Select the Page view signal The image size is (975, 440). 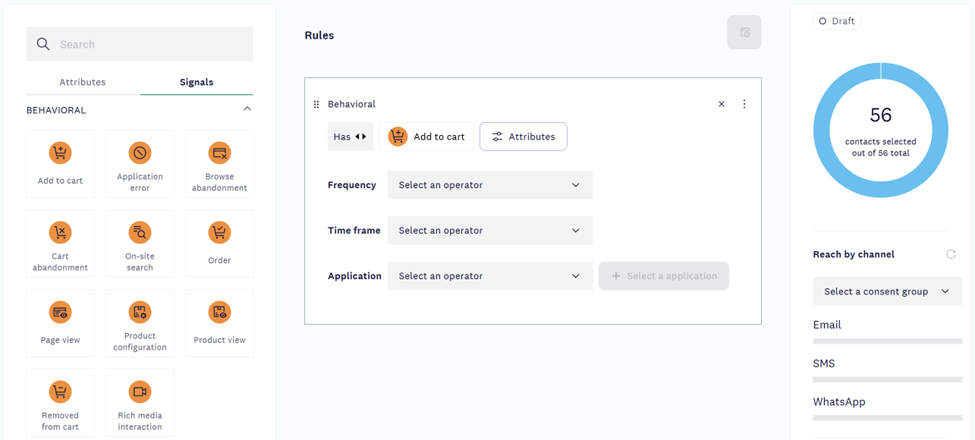pos(60,323)
